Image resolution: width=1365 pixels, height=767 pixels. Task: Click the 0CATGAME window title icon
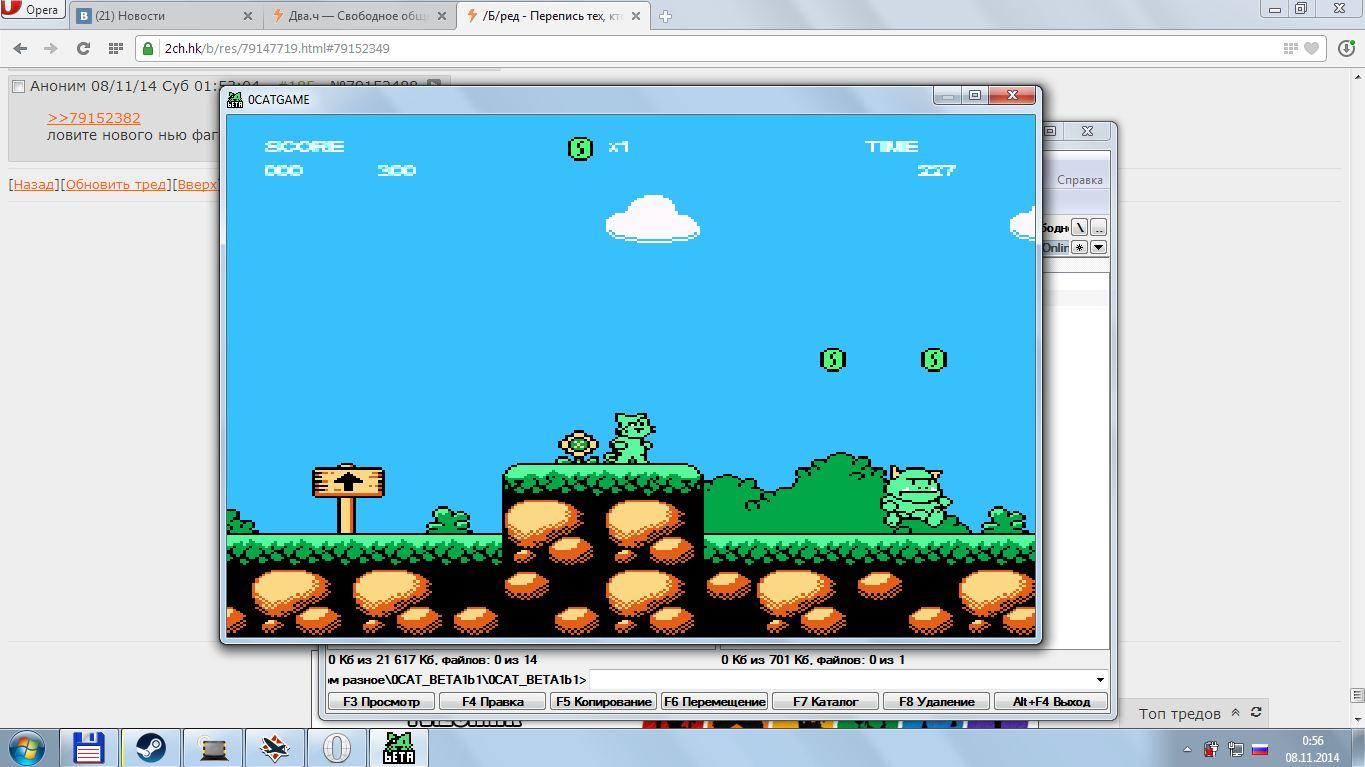[235, 100]
